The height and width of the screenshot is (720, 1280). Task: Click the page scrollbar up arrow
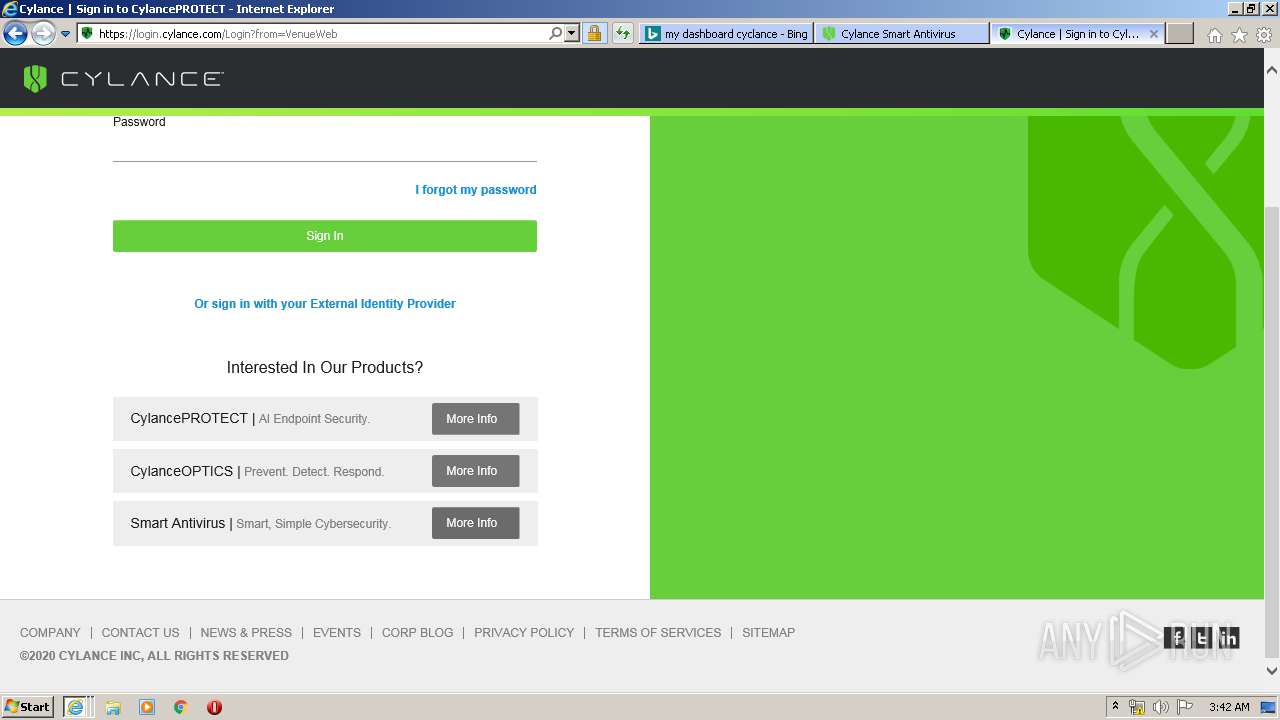pos(1272,71)
